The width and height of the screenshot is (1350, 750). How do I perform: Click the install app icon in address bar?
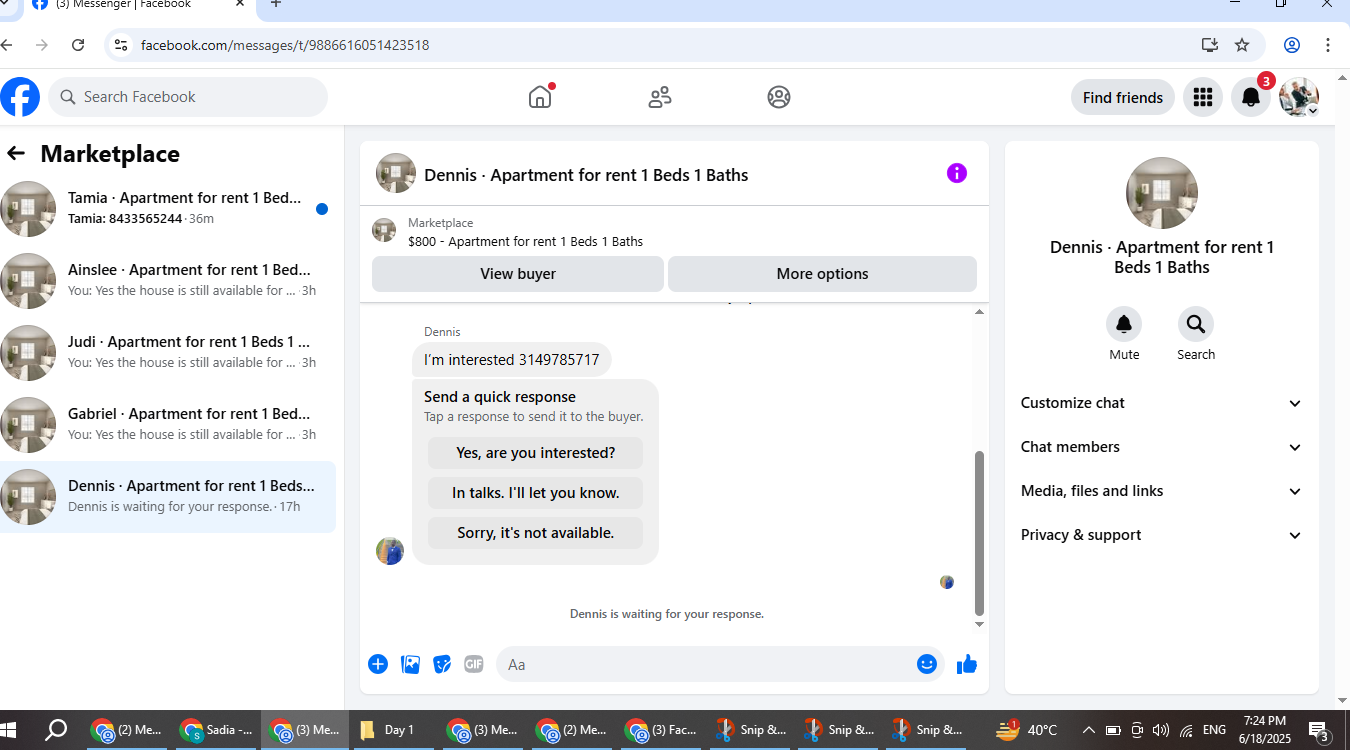[1210, 45]
